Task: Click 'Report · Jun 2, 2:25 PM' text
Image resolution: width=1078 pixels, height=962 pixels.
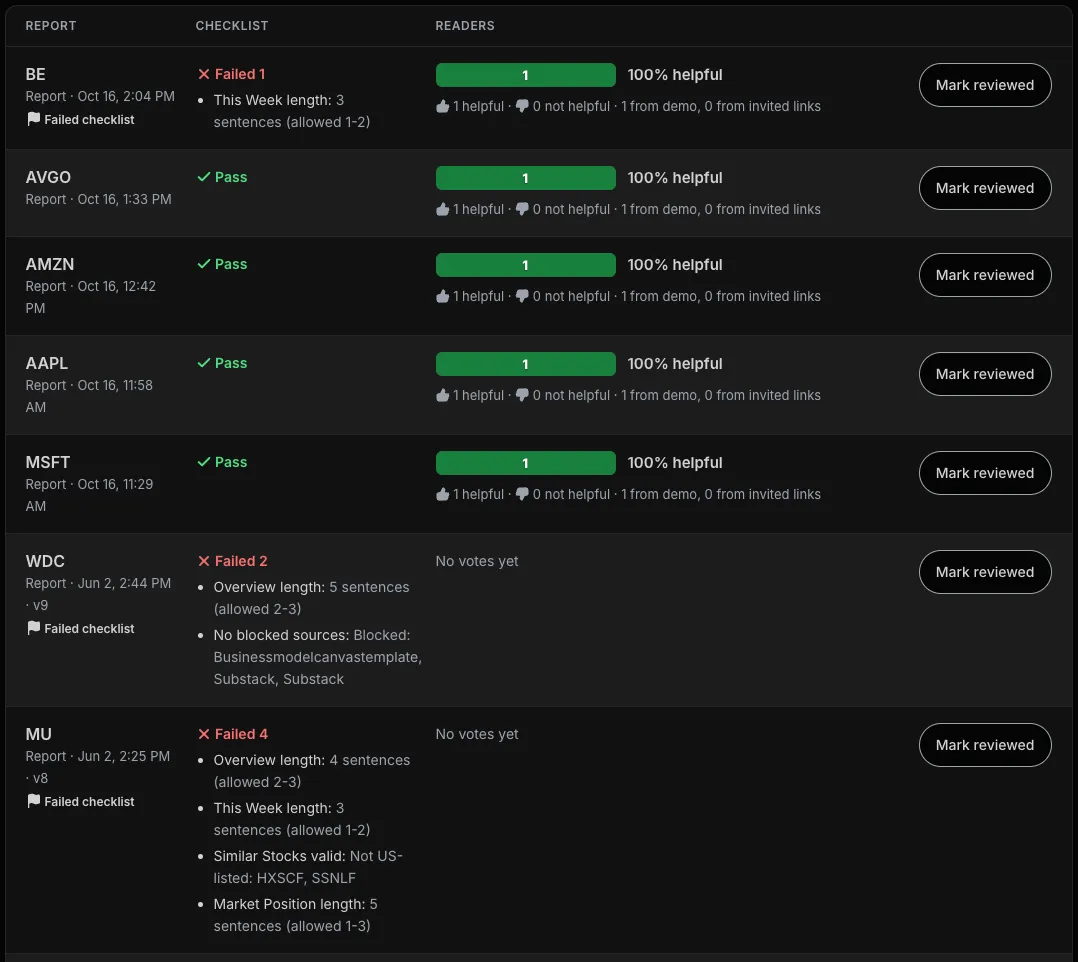Action: click(98, 756)
